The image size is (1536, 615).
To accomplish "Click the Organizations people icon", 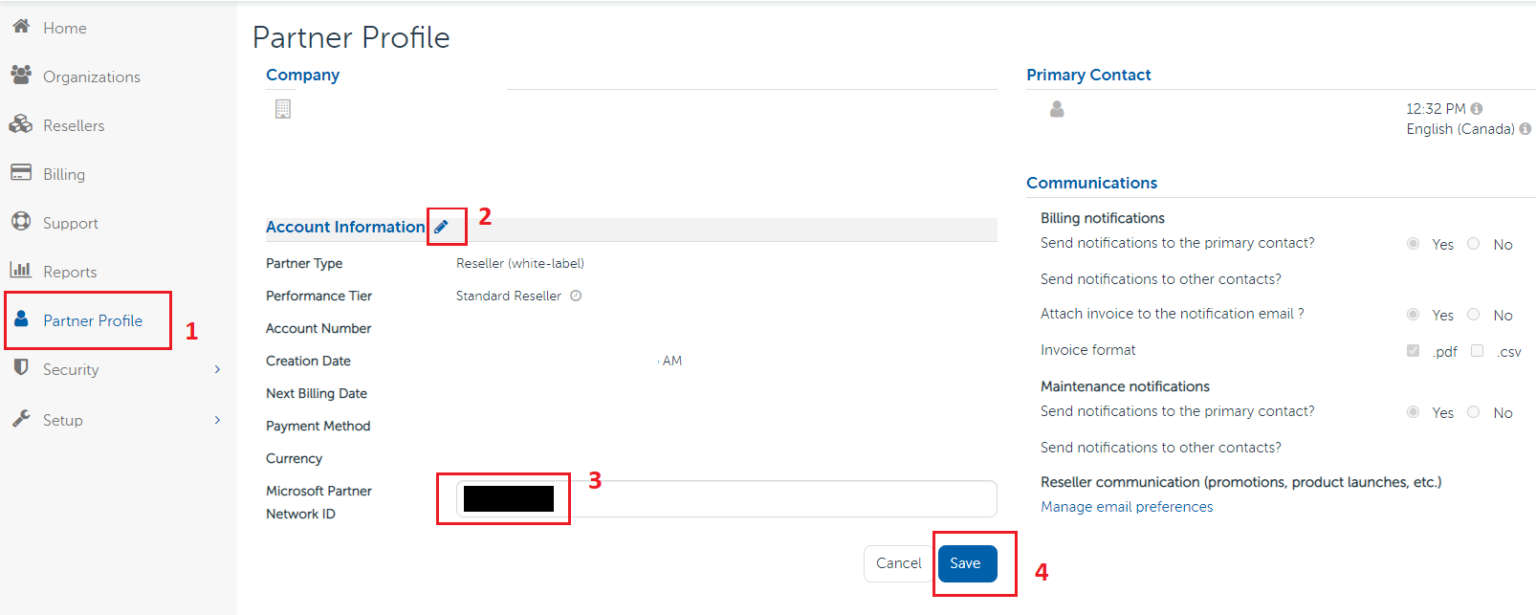I will [20, 76].
